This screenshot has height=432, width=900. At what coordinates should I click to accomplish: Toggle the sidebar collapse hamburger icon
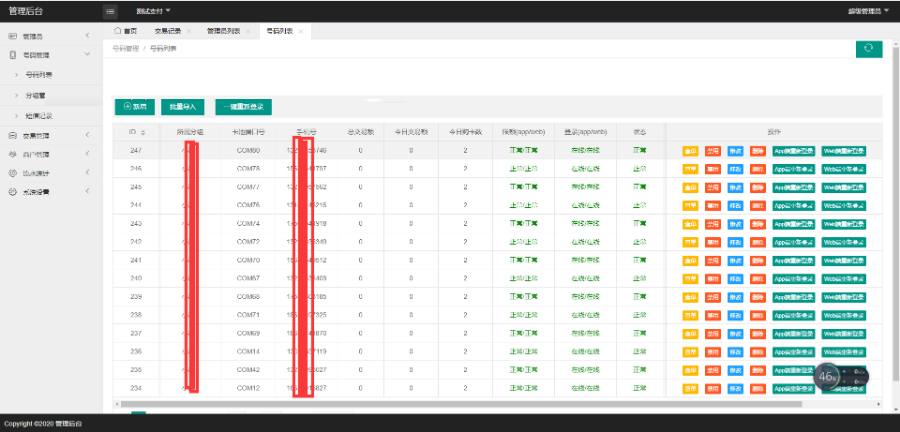pos(110,11)
